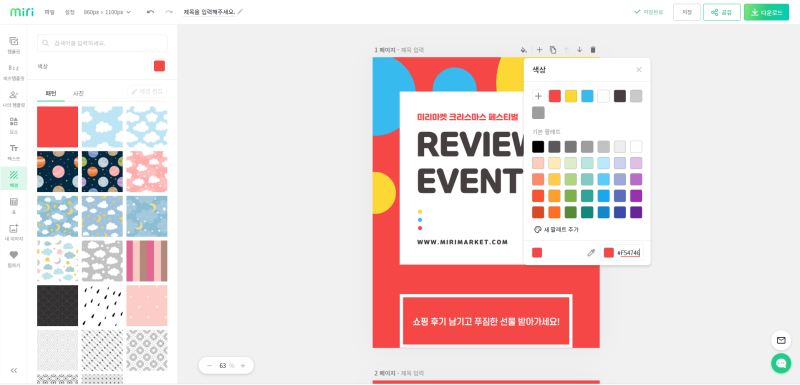Click page background fill bucket icon
The width and height of the screenshot is (800, 385).
(523, 49)
